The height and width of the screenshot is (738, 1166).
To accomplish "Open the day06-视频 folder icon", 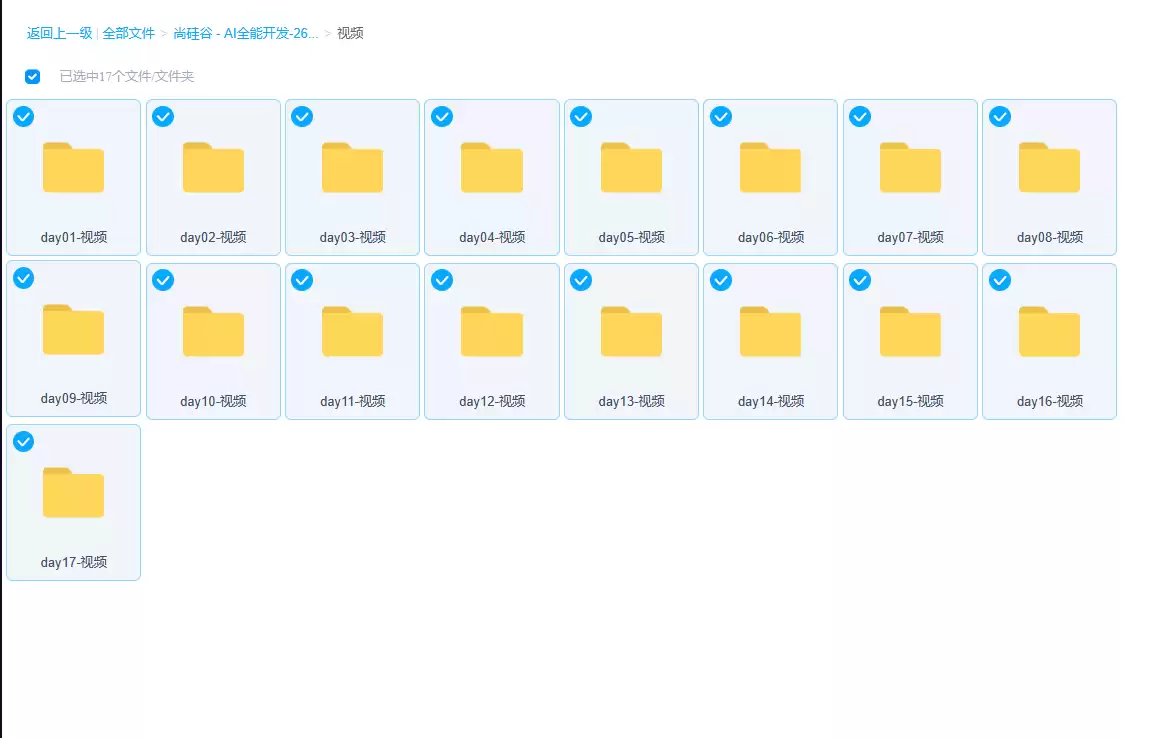I will click(x=770, y=167).
